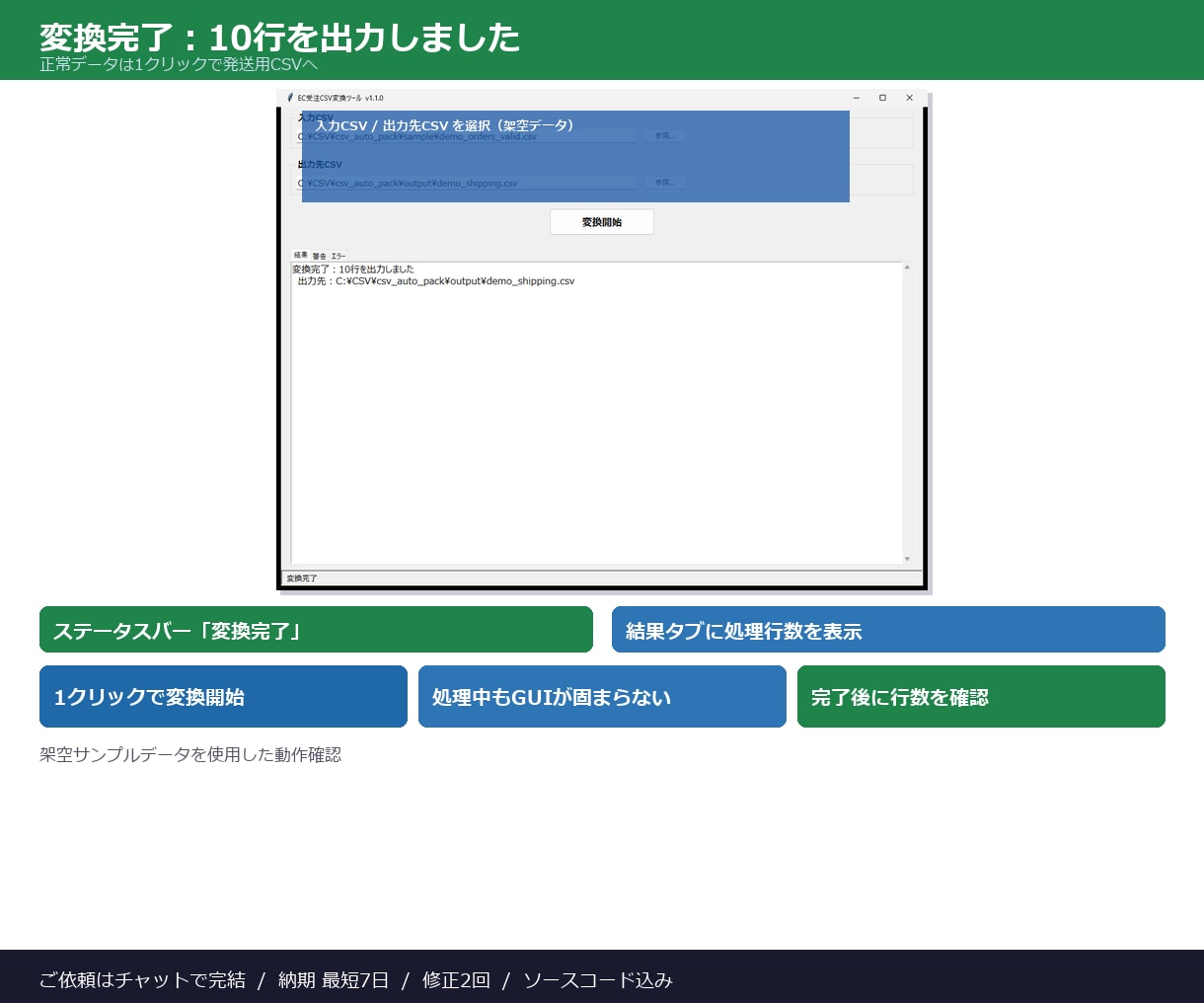Screen dimensions: 1204x1003
Task: Click the log line starting '出力先：C:¥CSV'
Action: pos(436,281)
